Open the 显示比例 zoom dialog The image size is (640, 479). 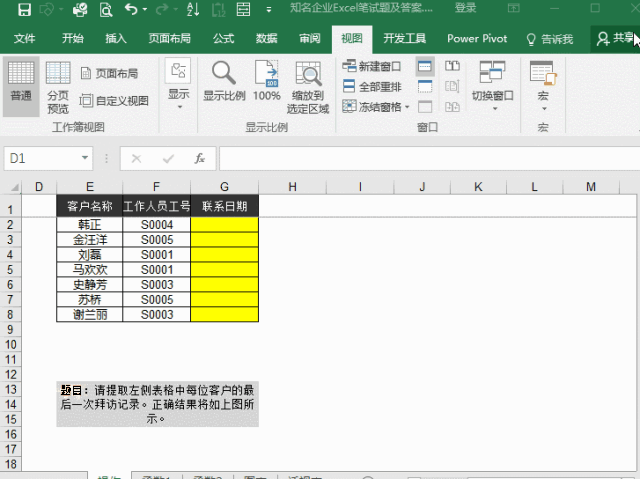[x=224, y=82]
